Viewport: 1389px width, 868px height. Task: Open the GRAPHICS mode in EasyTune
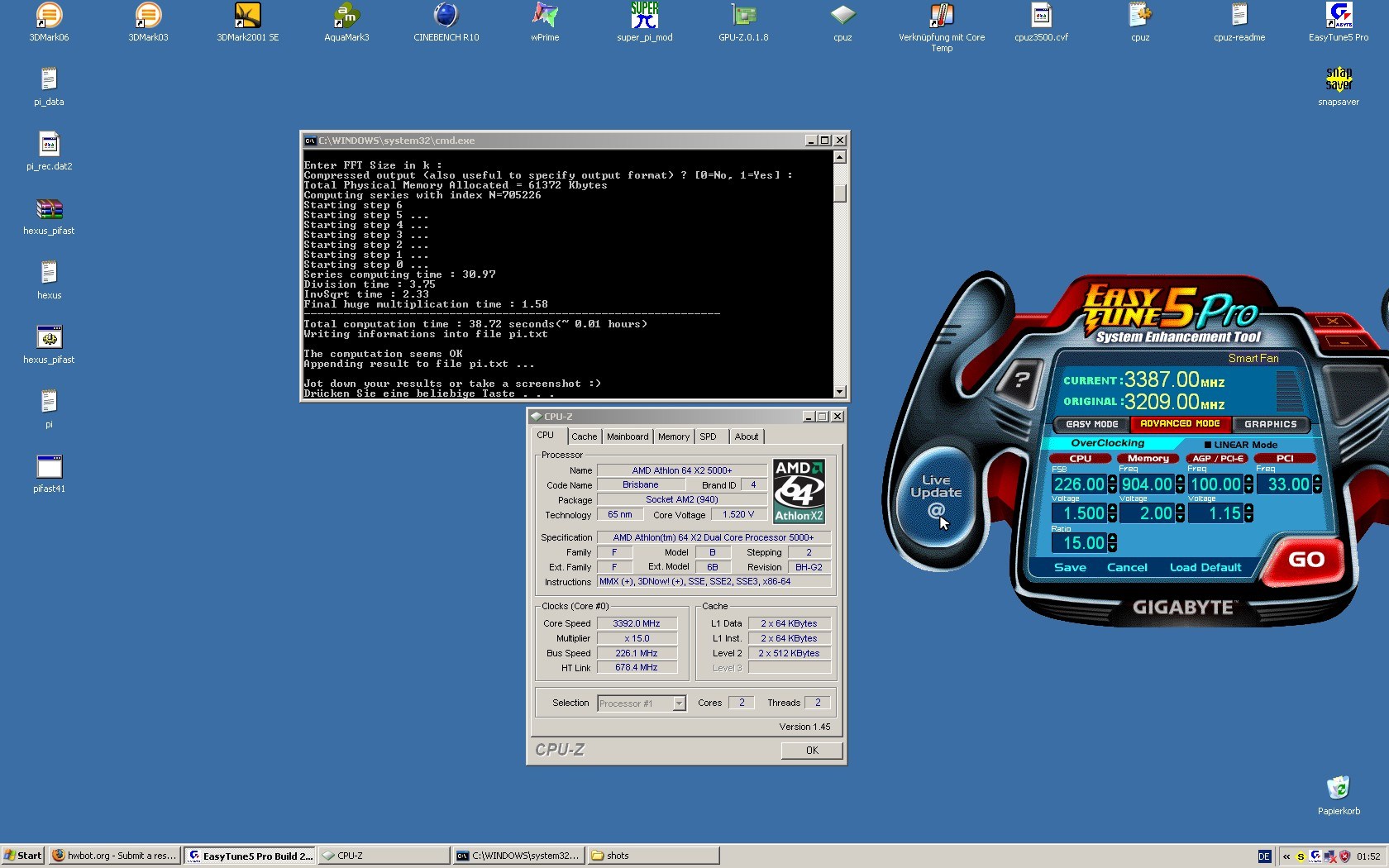click(1271, 424)
